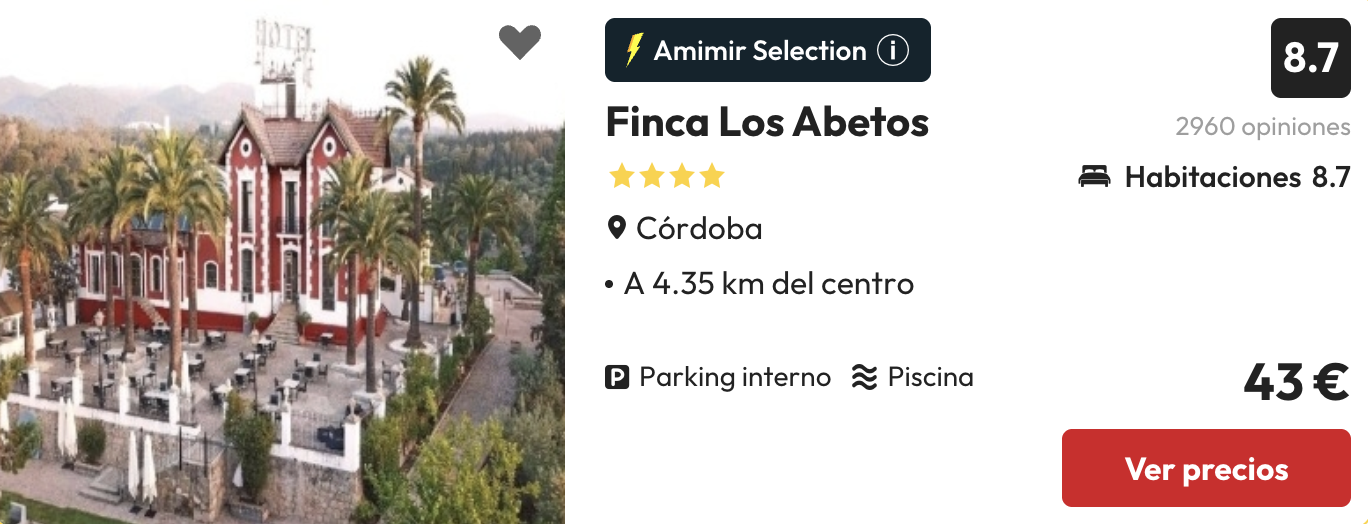Open the Finca Los Abetos hotel title
Viewport: 1368px width, 524px height.
[x=767, y=123]
